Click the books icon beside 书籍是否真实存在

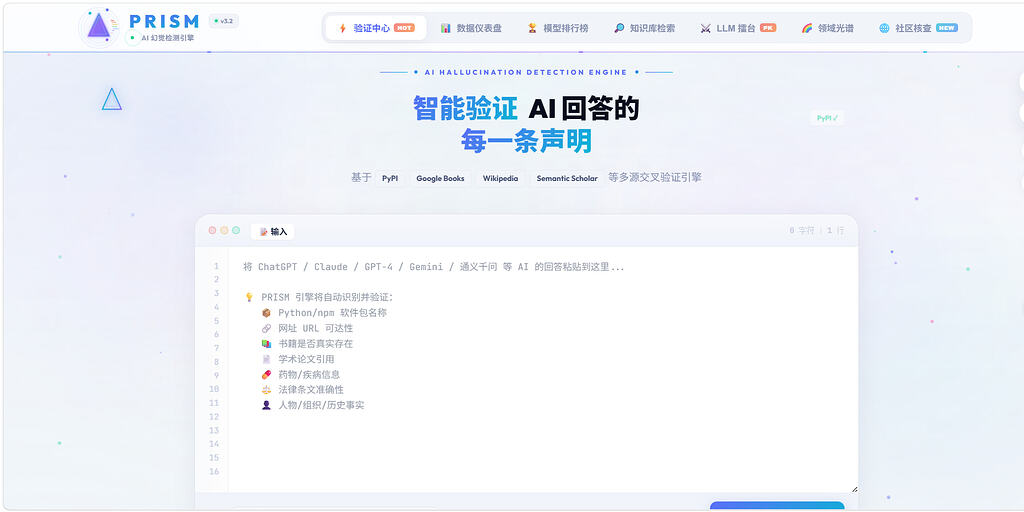(266, 344)
